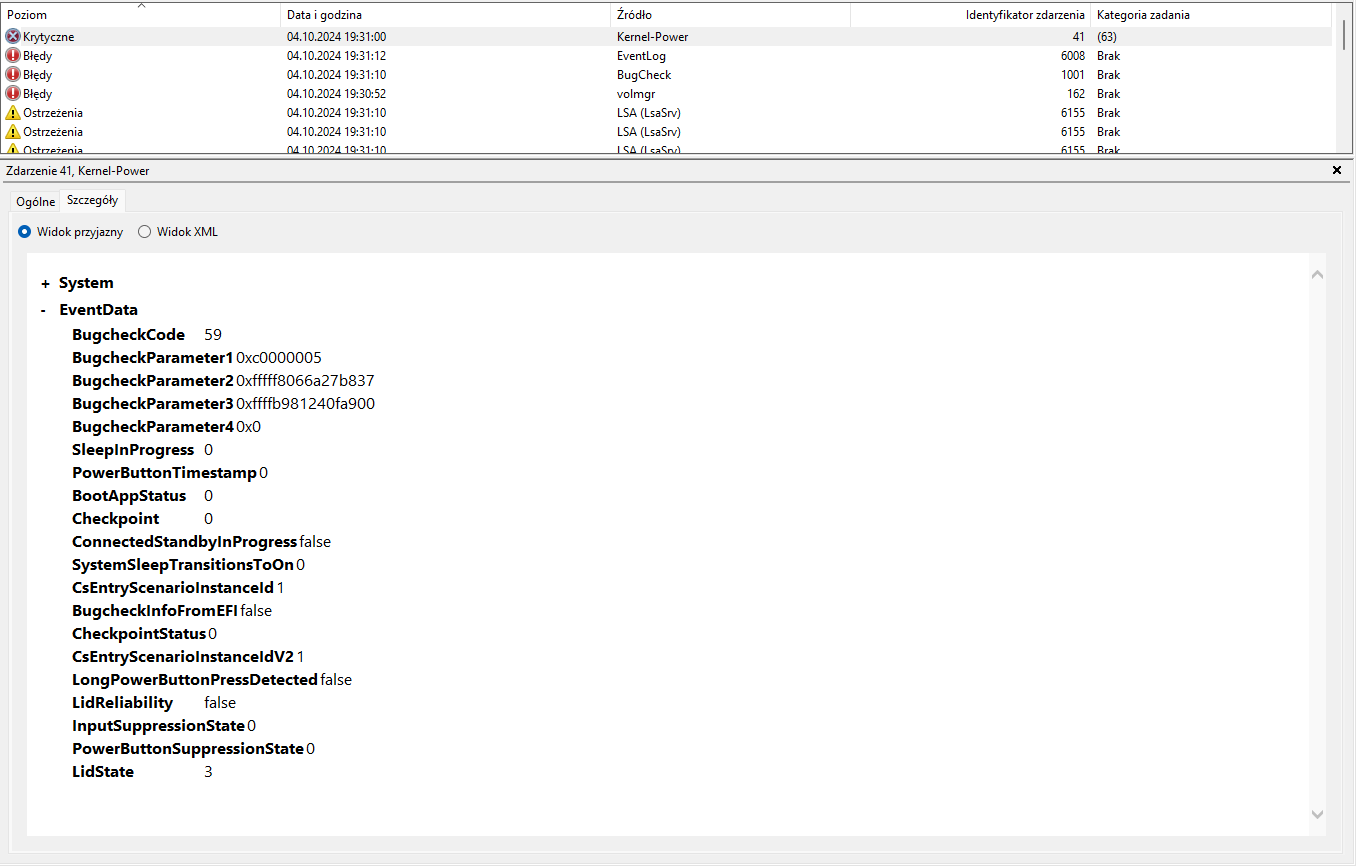Click the PowerButtonSuppressionState label
The width and height of the screenshot is (1356, 866).
[188, 749]
